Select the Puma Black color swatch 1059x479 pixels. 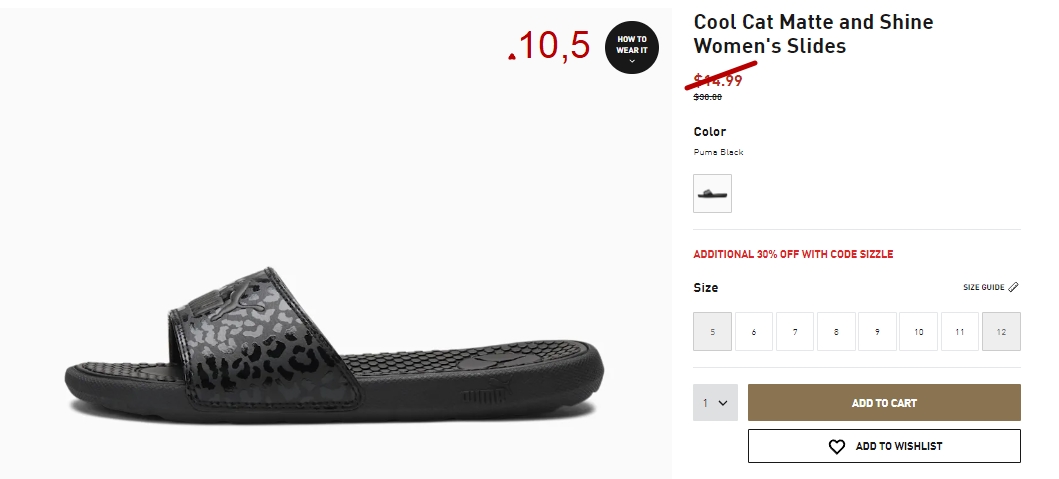(x=712, y=193)
